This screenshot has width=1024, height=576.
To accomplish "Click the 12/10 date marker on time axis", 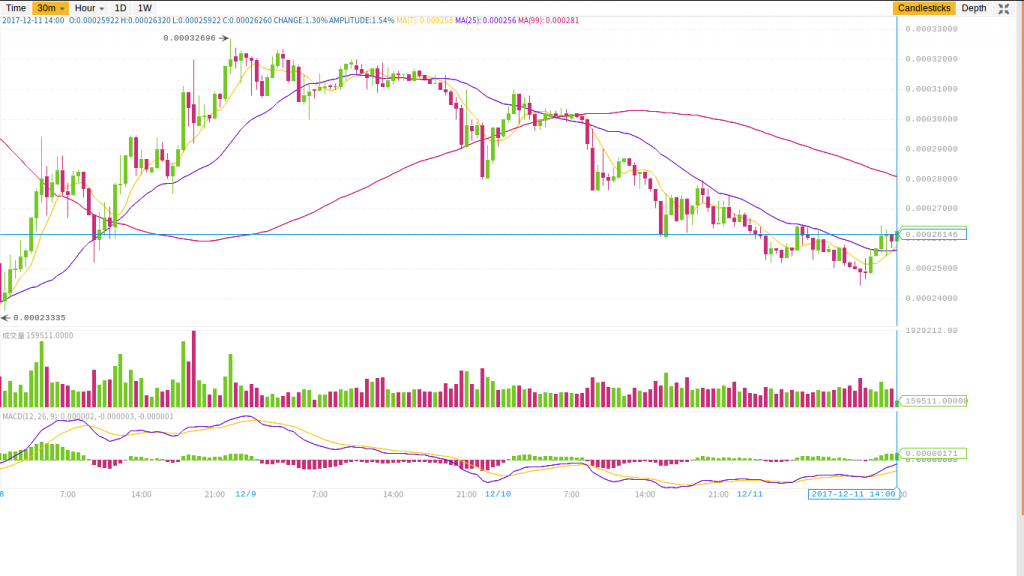I will tap(498, 494).
